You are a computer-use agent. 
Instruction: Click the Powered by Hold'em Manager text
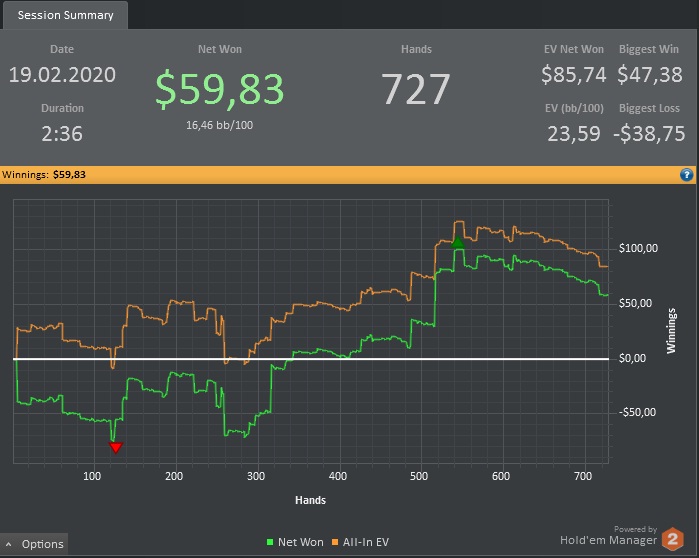609,535
